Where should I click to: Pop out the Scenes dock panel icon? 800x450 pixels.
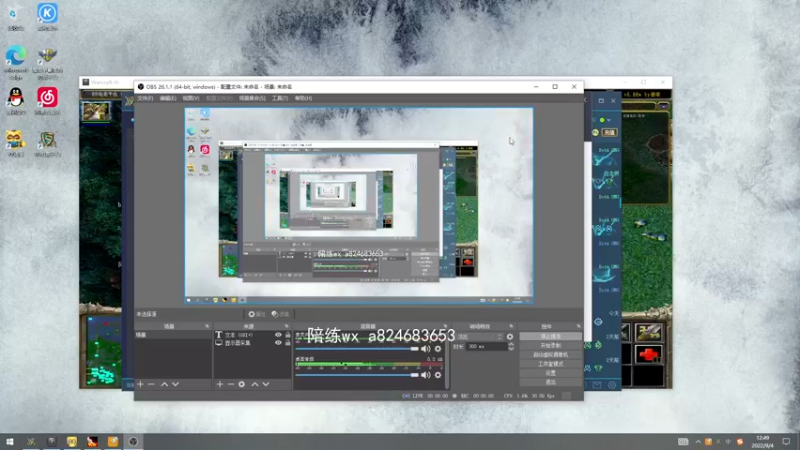(207, 326)
